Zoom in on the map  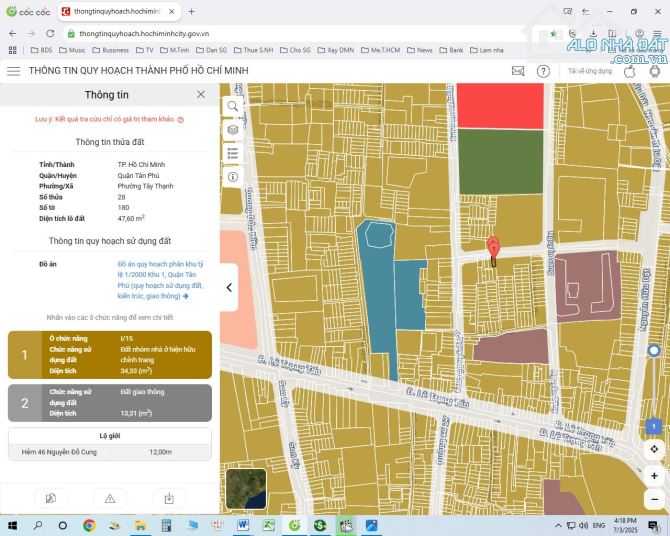[x=654, y=476]
